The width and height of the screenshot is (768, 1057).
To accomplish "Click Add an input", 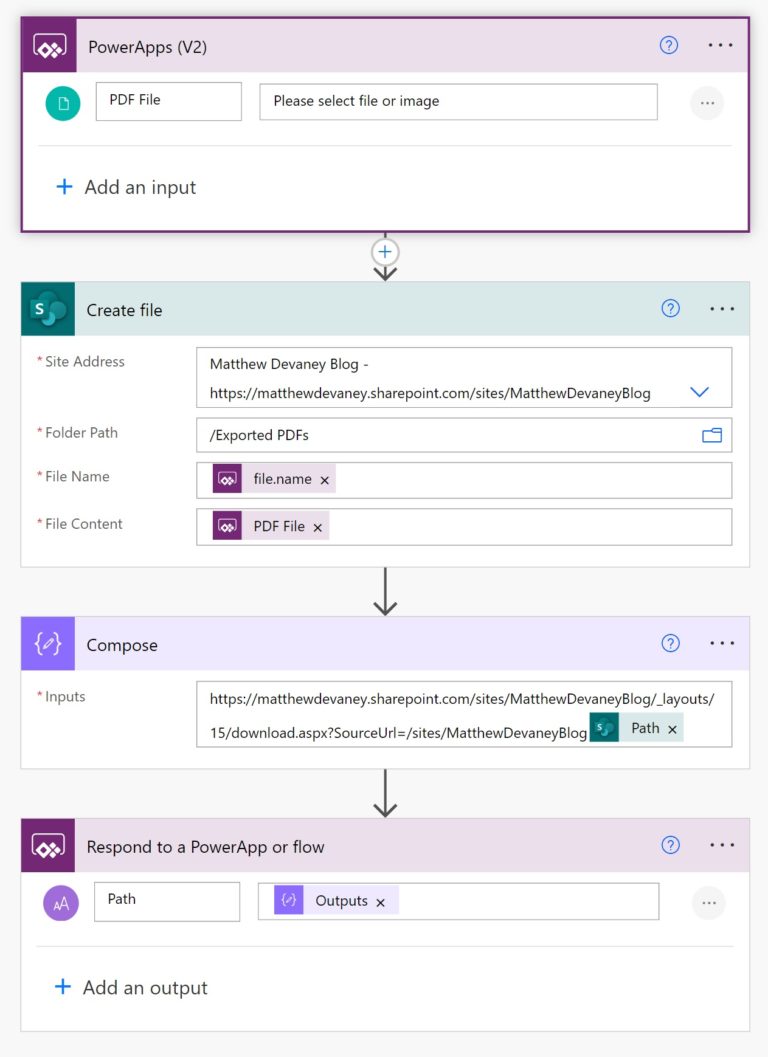I will 126,187.
